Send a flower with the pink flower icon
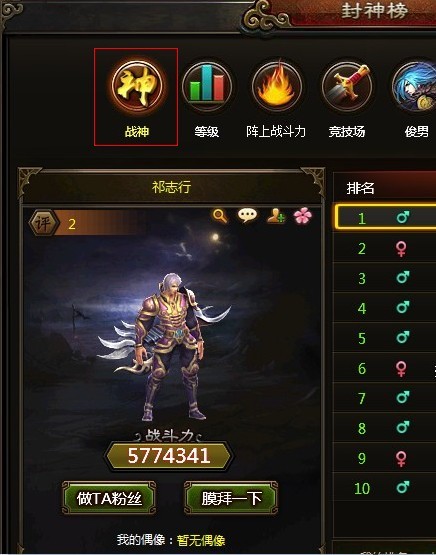Image resolution: width=436 pixels, height=555 pixels. pos(303,216)
